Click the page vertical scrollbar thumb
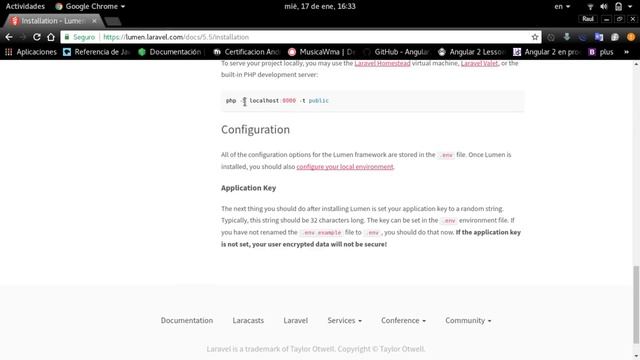 pyautogui.click(x=636, y=304)
